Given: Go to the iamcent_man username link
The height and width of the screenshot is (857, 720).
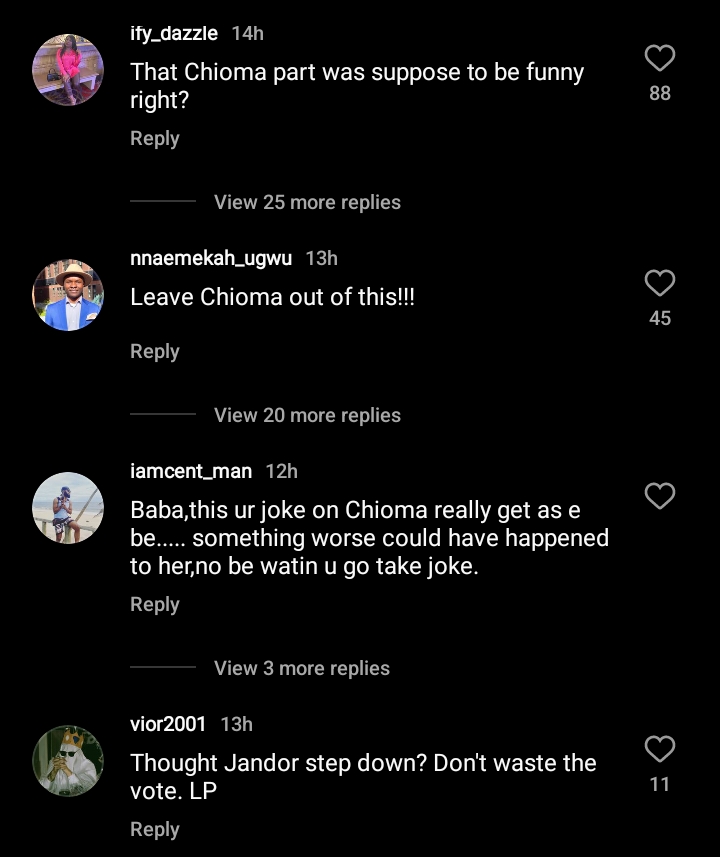Looking at the screenshot, I should click(191, 471).
